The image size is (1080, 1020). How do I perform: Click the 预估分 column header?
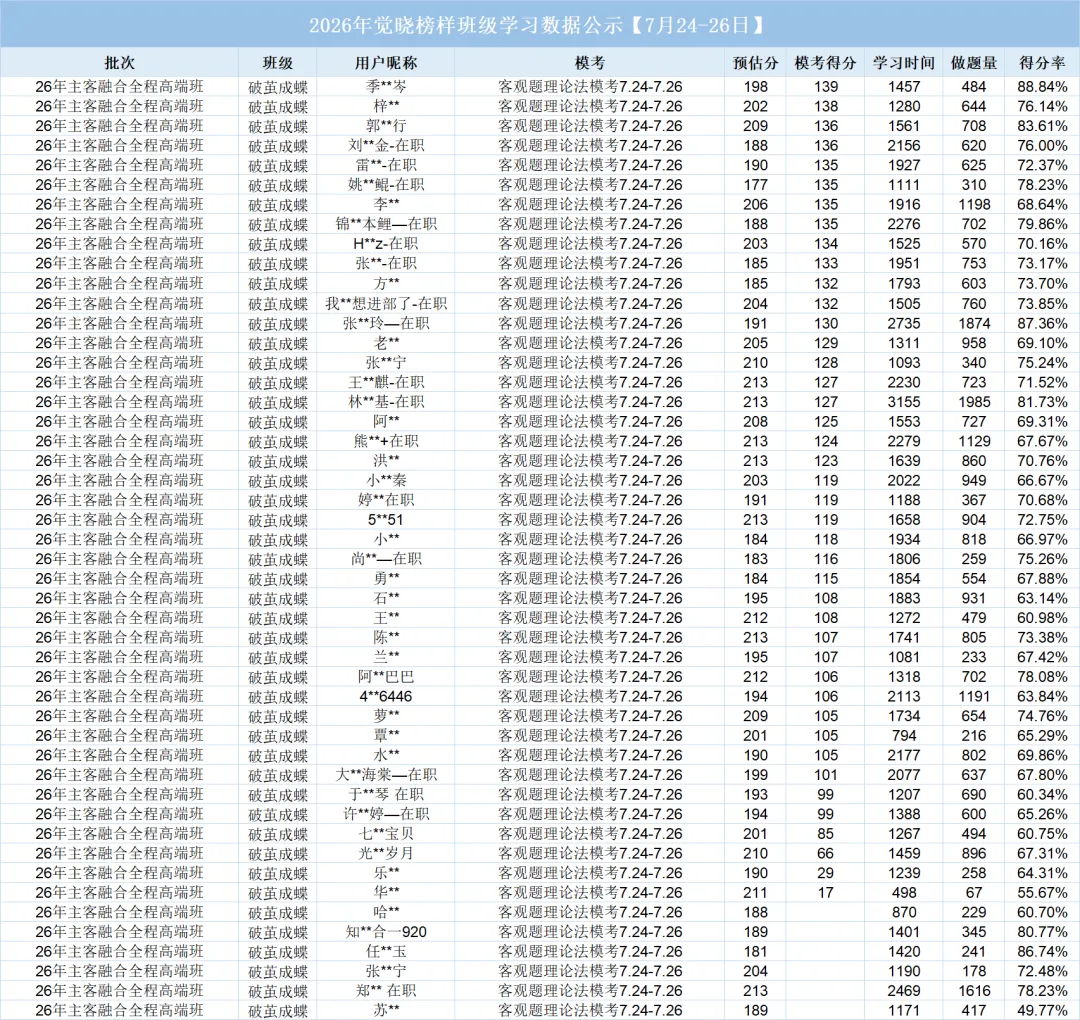pos(756,63)
